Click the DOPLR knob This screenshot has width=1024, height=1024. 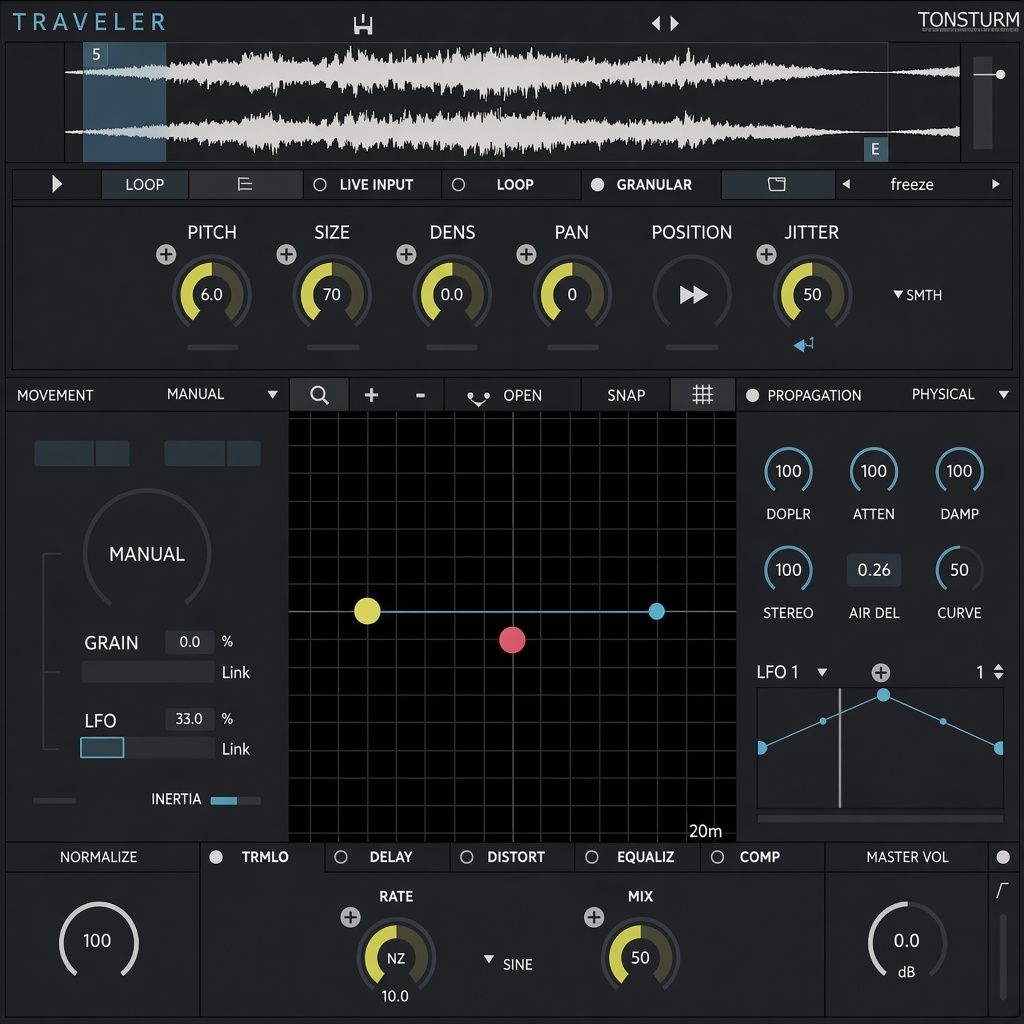click(x=788, y=471)
